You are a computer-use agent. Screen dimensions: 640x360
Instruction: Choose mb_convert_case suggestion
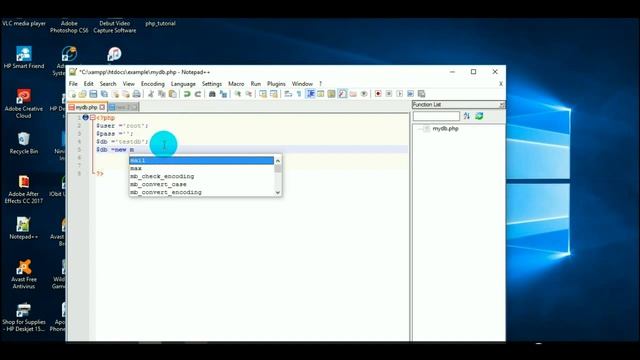click(202, 184)
